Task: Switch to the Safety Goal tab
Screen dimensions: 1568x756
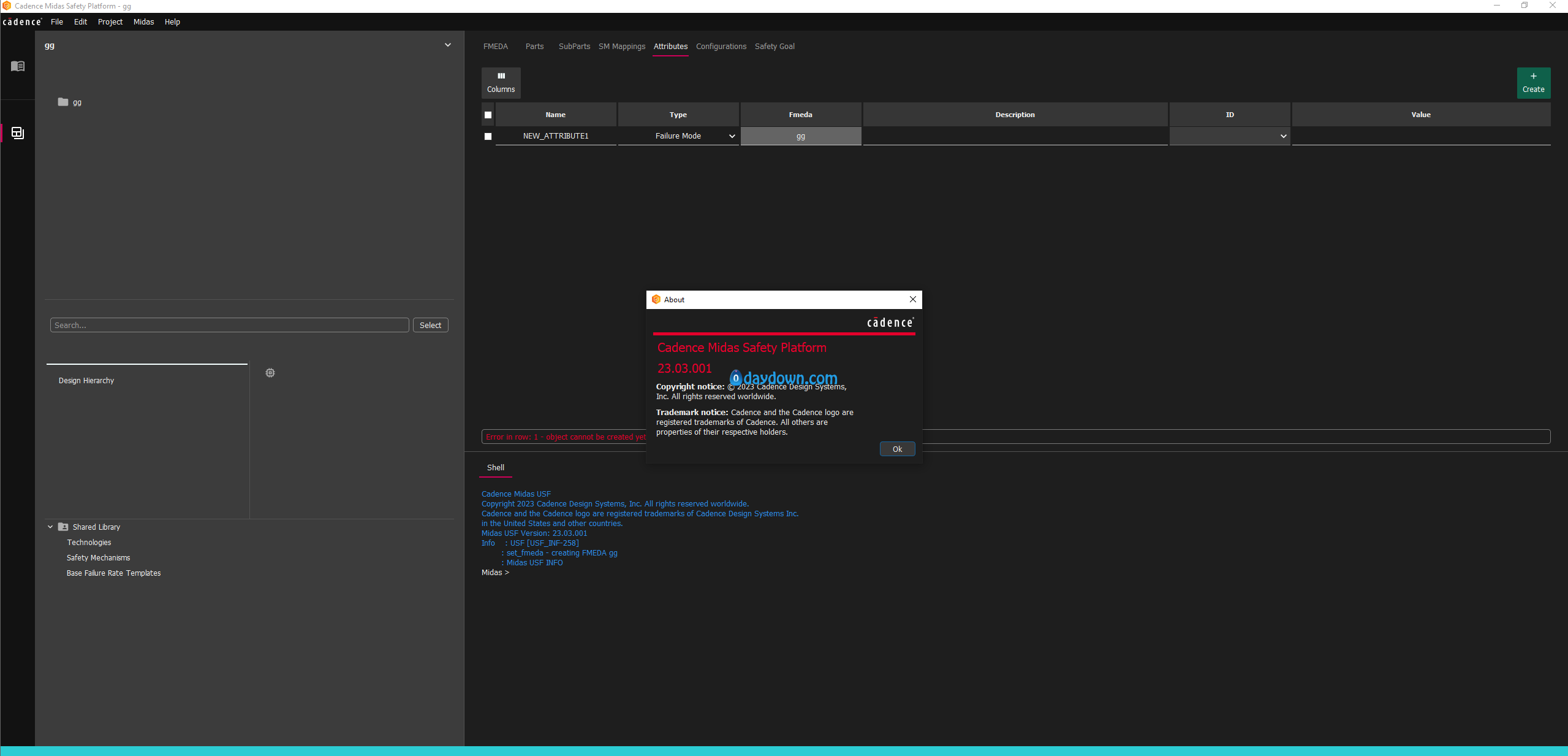Action: tap(775, 47)
